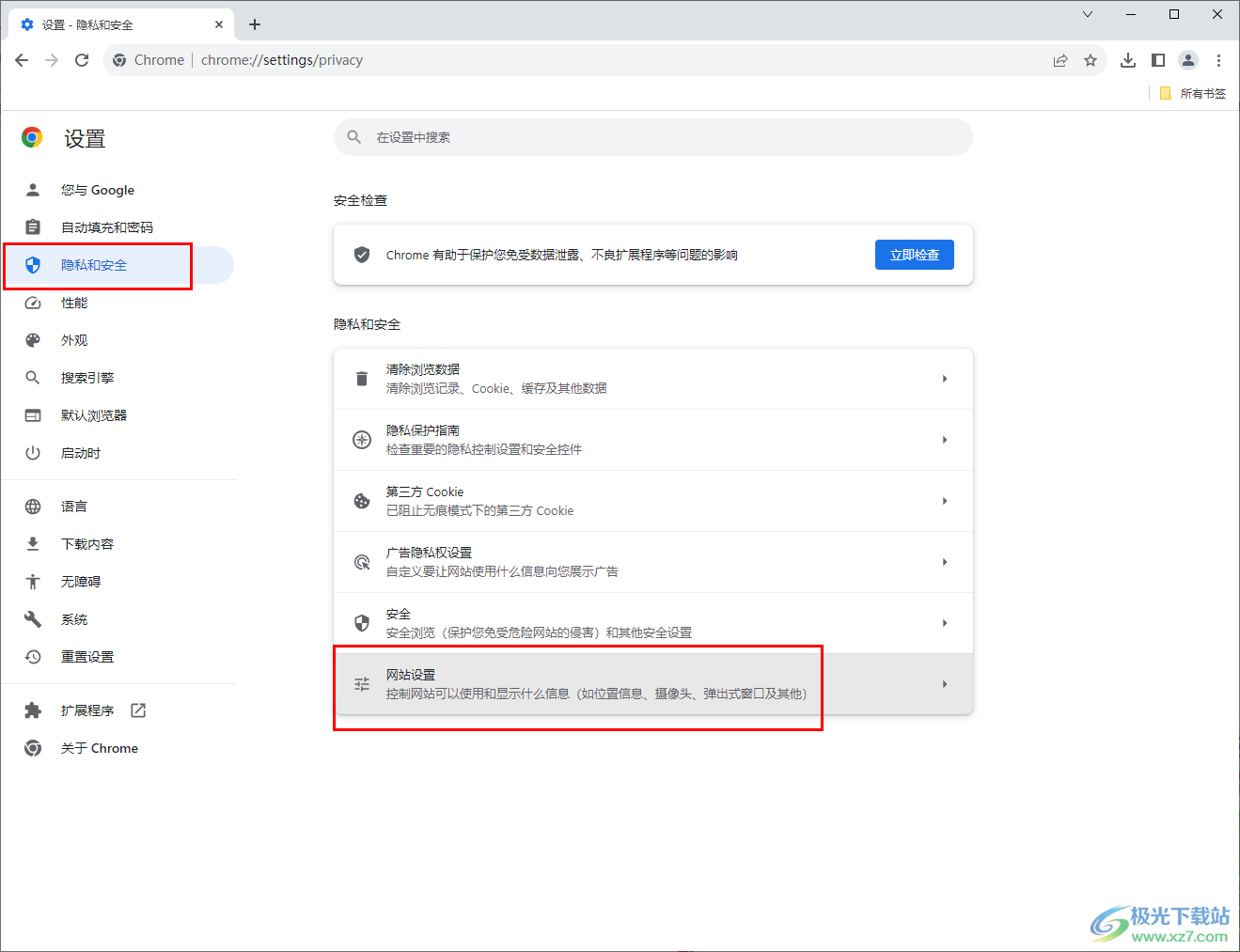Open the 网站设置 row
The height and width of the screenshot is (952, 1240).
tap(653, 684)
